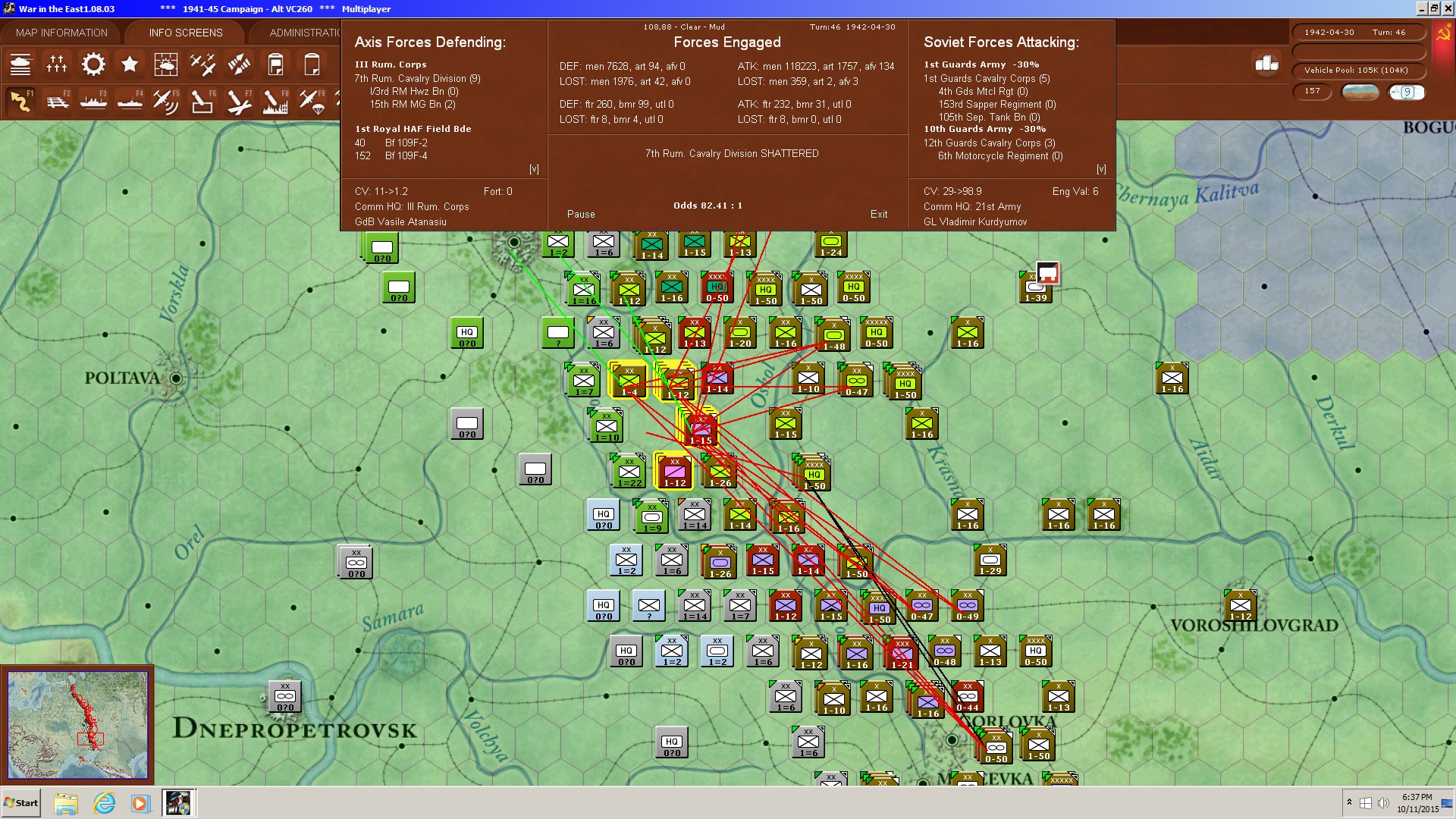The image size is (1456, 819).
Task: Select the F2 rail movement mode
Action: [x=57, y=101]
